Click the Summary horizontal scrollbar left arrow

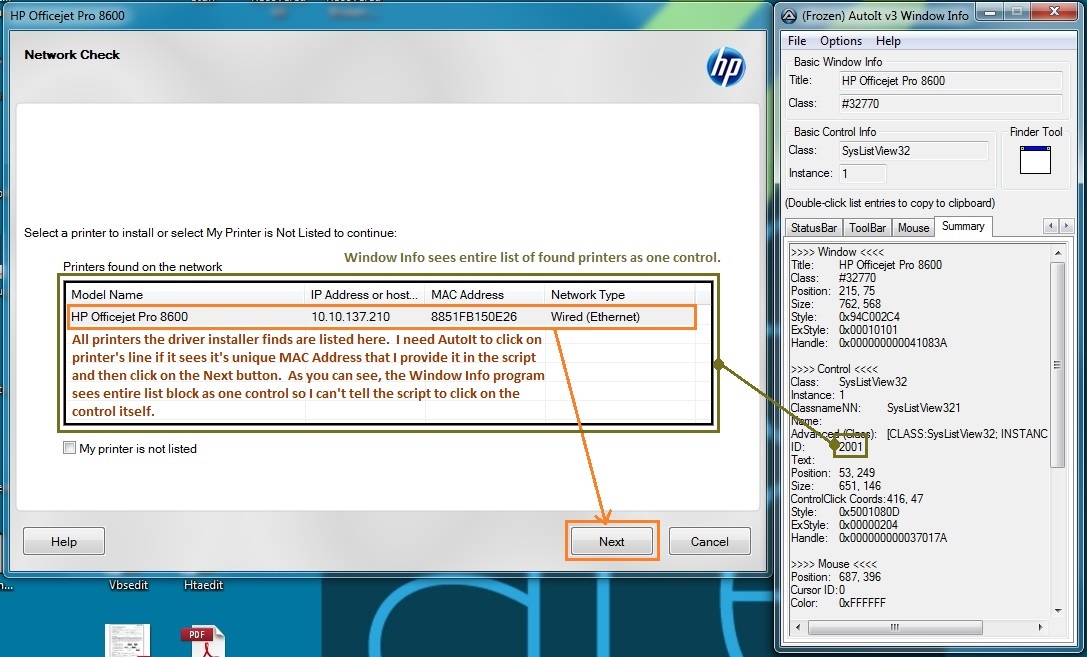(798, 627)
